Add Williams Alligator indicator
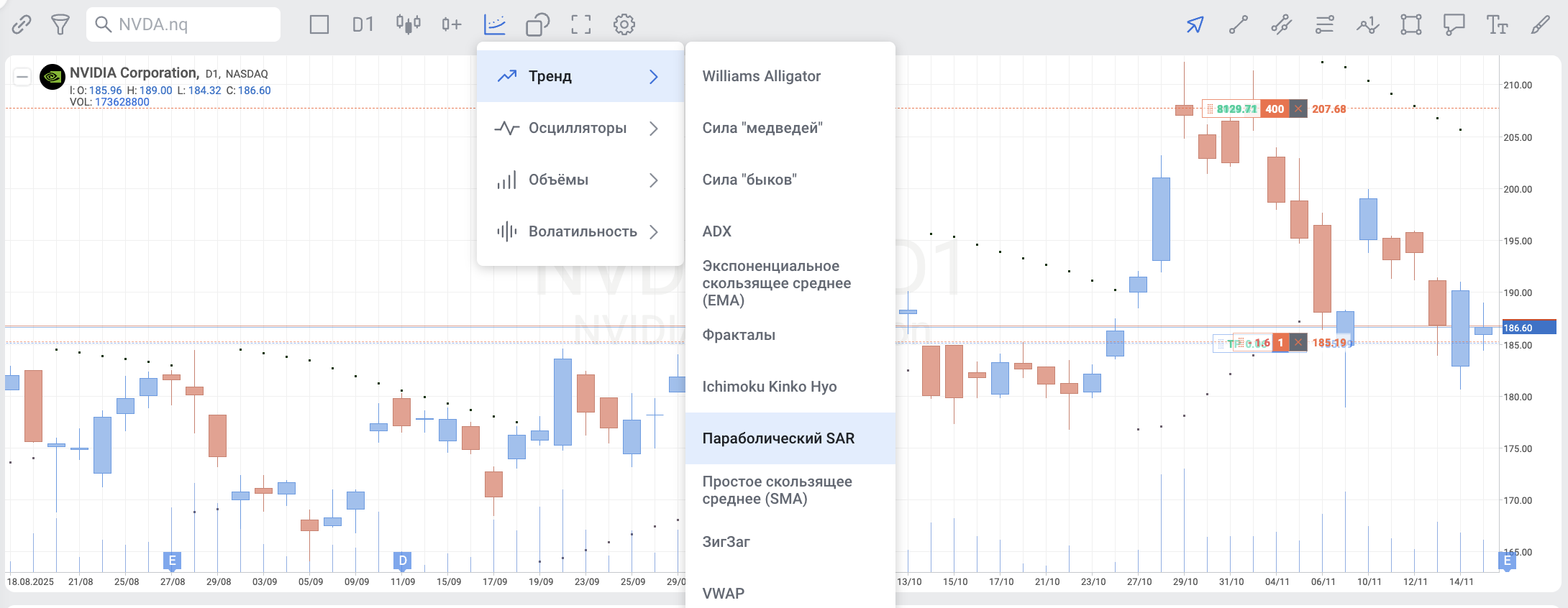The image size is (1568, 608). pyautogui.click(x=790, y=76)
